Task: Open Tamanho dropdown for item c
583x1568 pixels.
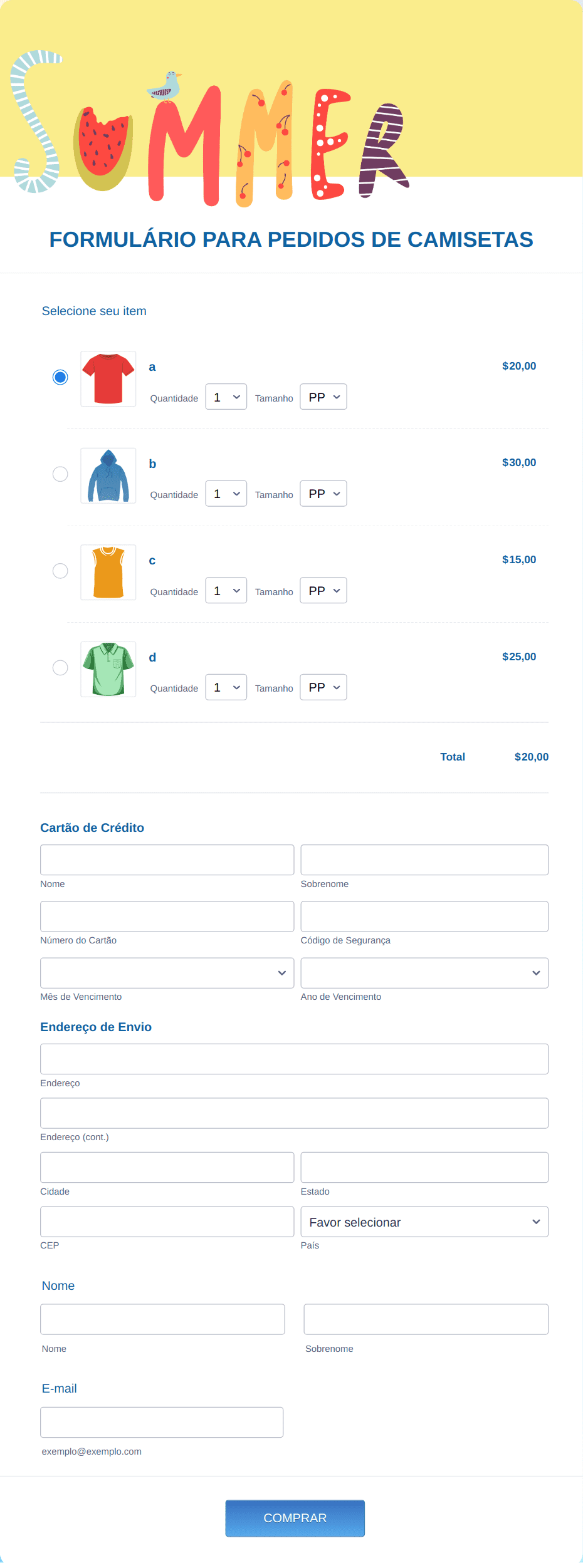Action: (x=323, y=591)
